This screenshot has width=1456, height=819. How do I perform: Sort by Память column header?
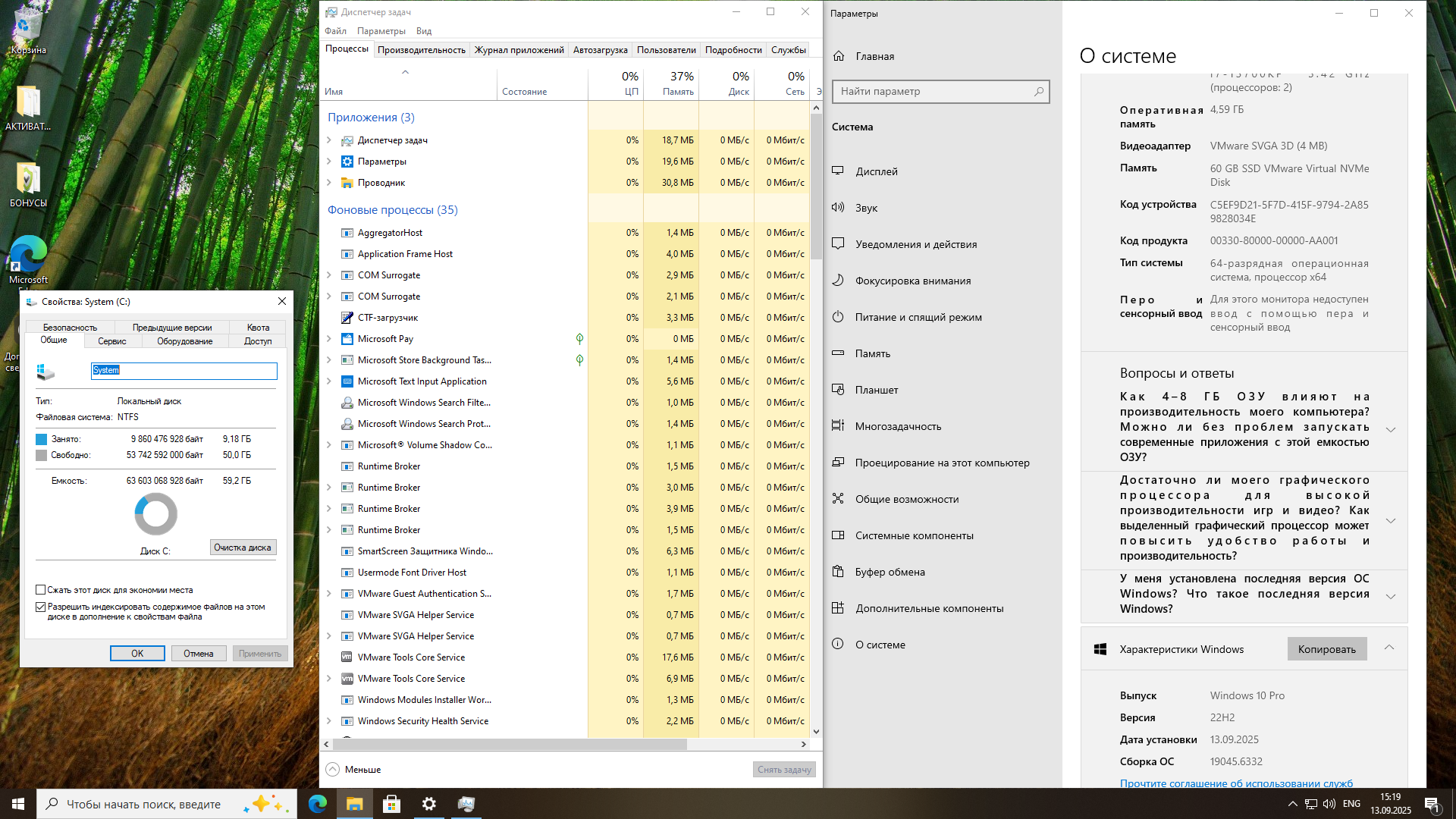671,83
